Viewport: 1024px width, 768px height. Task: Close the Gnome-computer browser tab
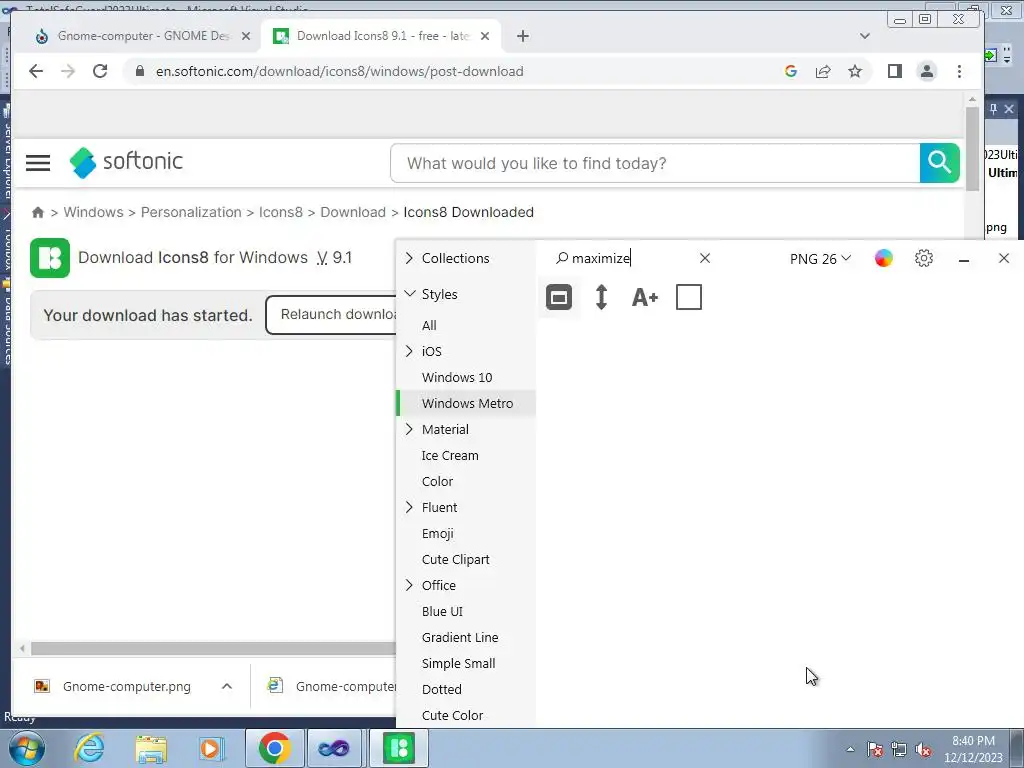tap(246, 36)
